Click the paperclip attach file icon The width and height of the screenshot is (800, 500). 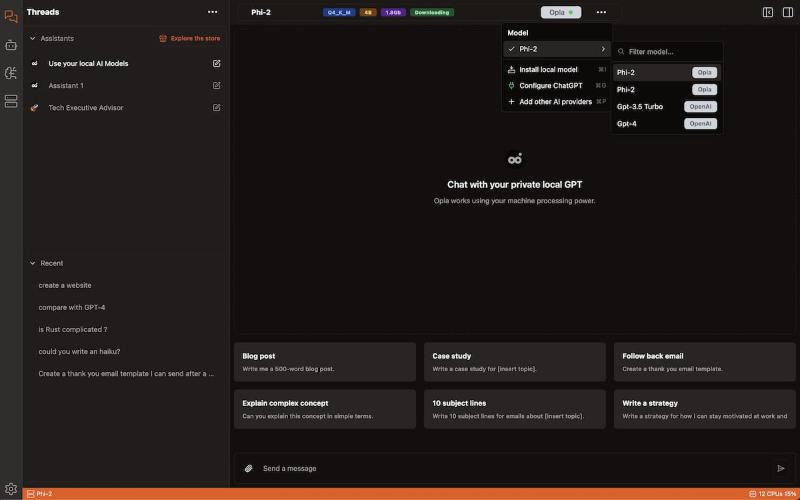click(x=249, y=468)
